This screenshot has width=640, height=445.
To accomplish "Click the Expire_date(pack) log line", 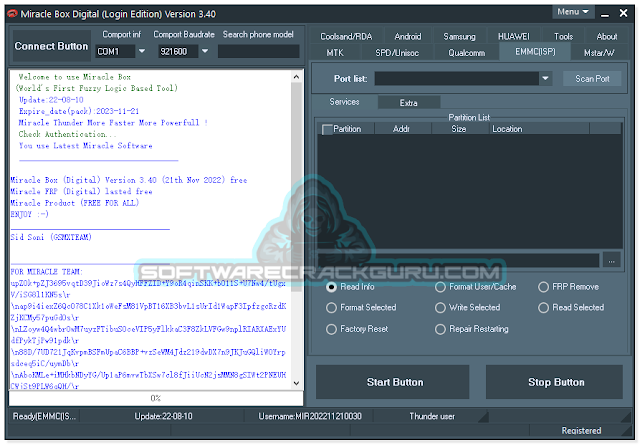I will [79, 111].
